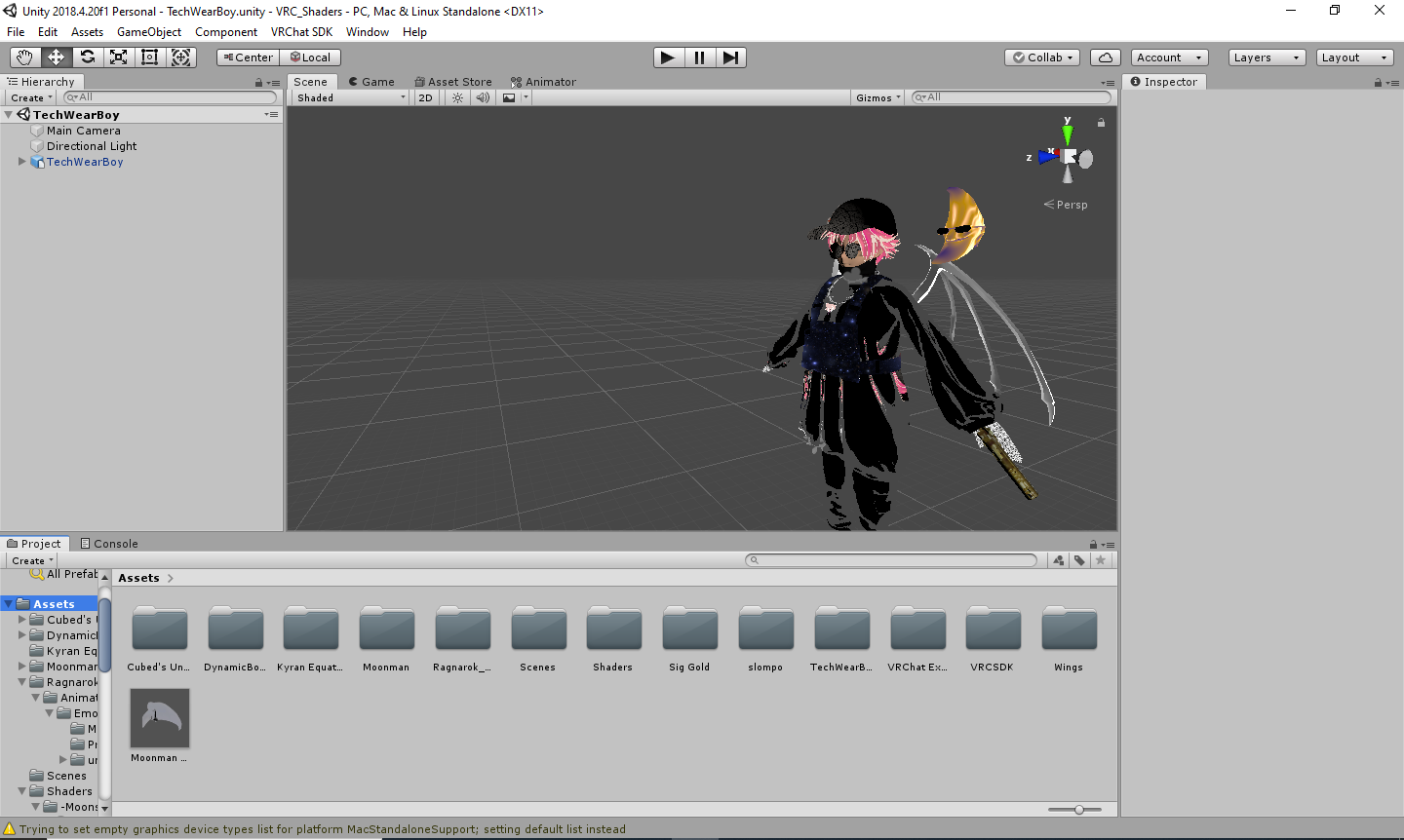Image resolution: width=1404 pixels, height=840 pixels.
Task: Open Scene view panel options menu
Action: point(1108,83)
